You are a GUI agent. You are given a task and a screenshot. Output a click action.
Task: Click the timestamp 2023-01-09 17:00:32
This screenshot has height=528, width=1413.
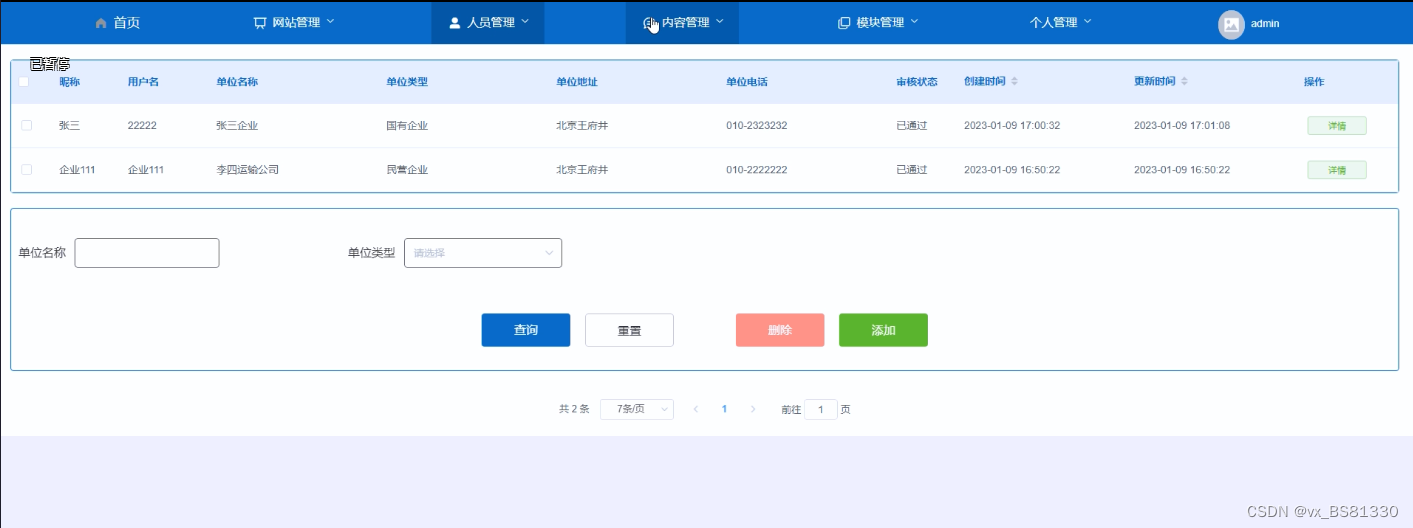click(1012, 126)
